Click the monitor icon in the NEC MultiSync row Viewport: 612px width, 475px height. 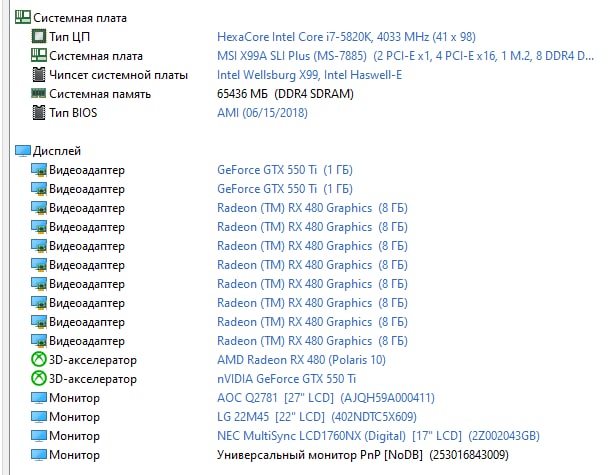(39, 436)
